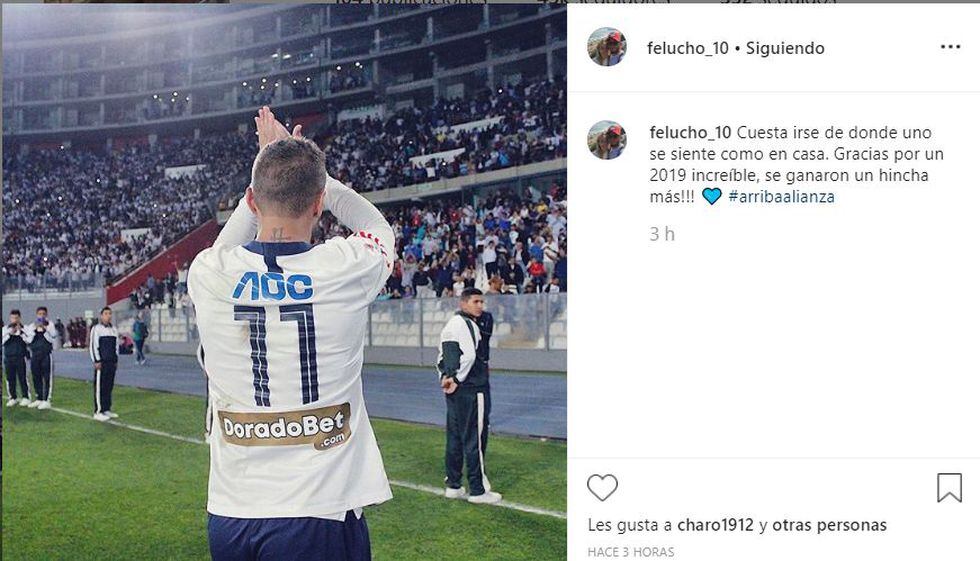Viewport: 980px width, 561px height.
Task: Click the DoradoBet logo on jersey
Action: (x=284, y=427)
